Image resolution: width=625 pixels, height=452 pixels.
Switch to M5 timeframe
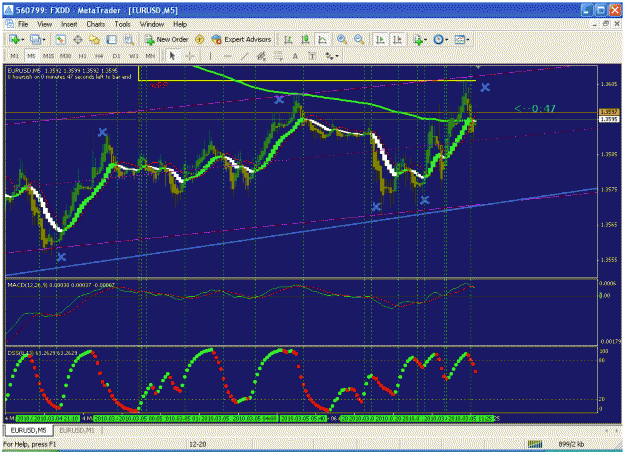[31, 56]
